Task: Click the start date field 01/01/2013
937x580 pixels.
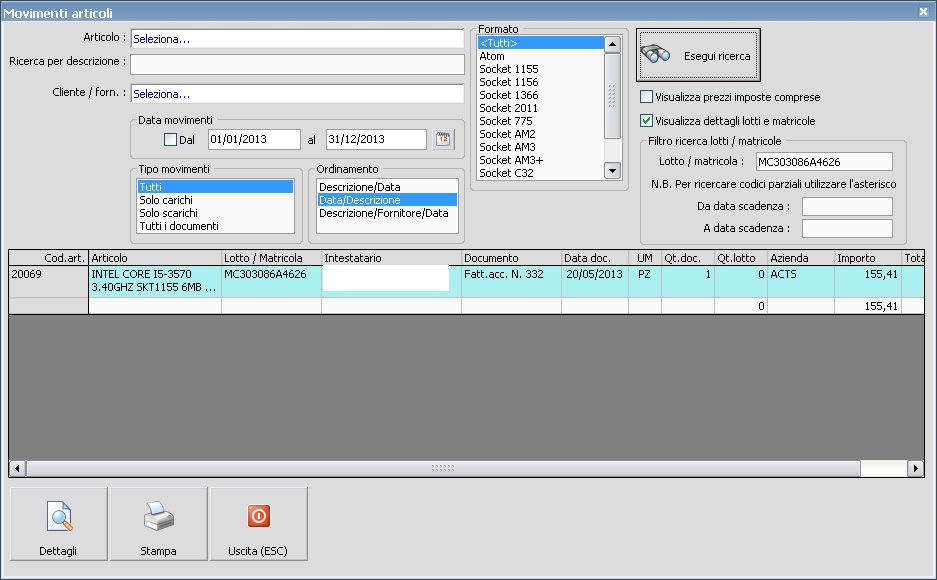Action: pos(254,139)
